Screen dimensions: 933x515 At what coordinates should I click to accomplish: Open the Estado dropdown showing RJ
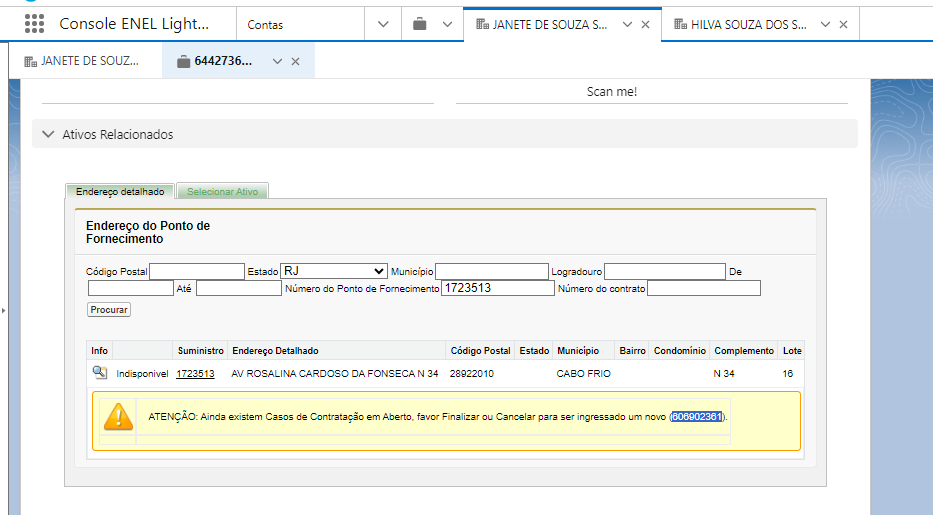pyautogui.click(x=334, y=271)
